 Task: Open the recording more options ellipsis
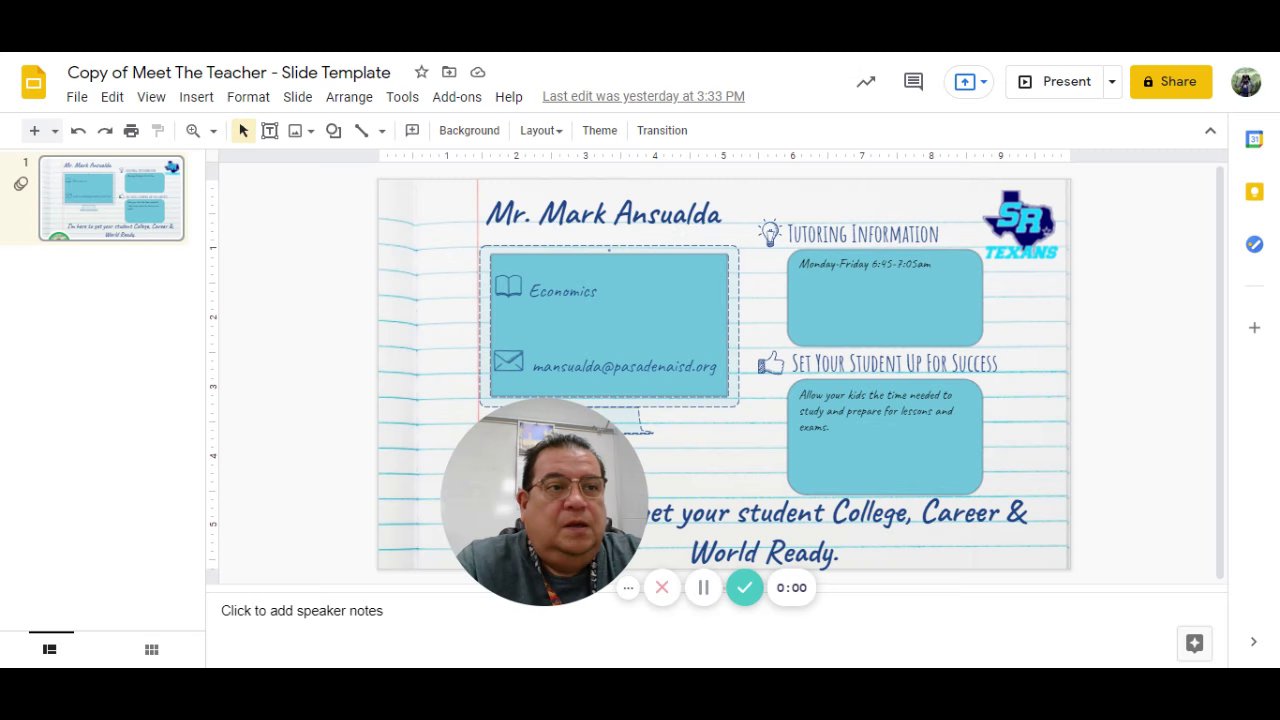click(x=628, y=588)
